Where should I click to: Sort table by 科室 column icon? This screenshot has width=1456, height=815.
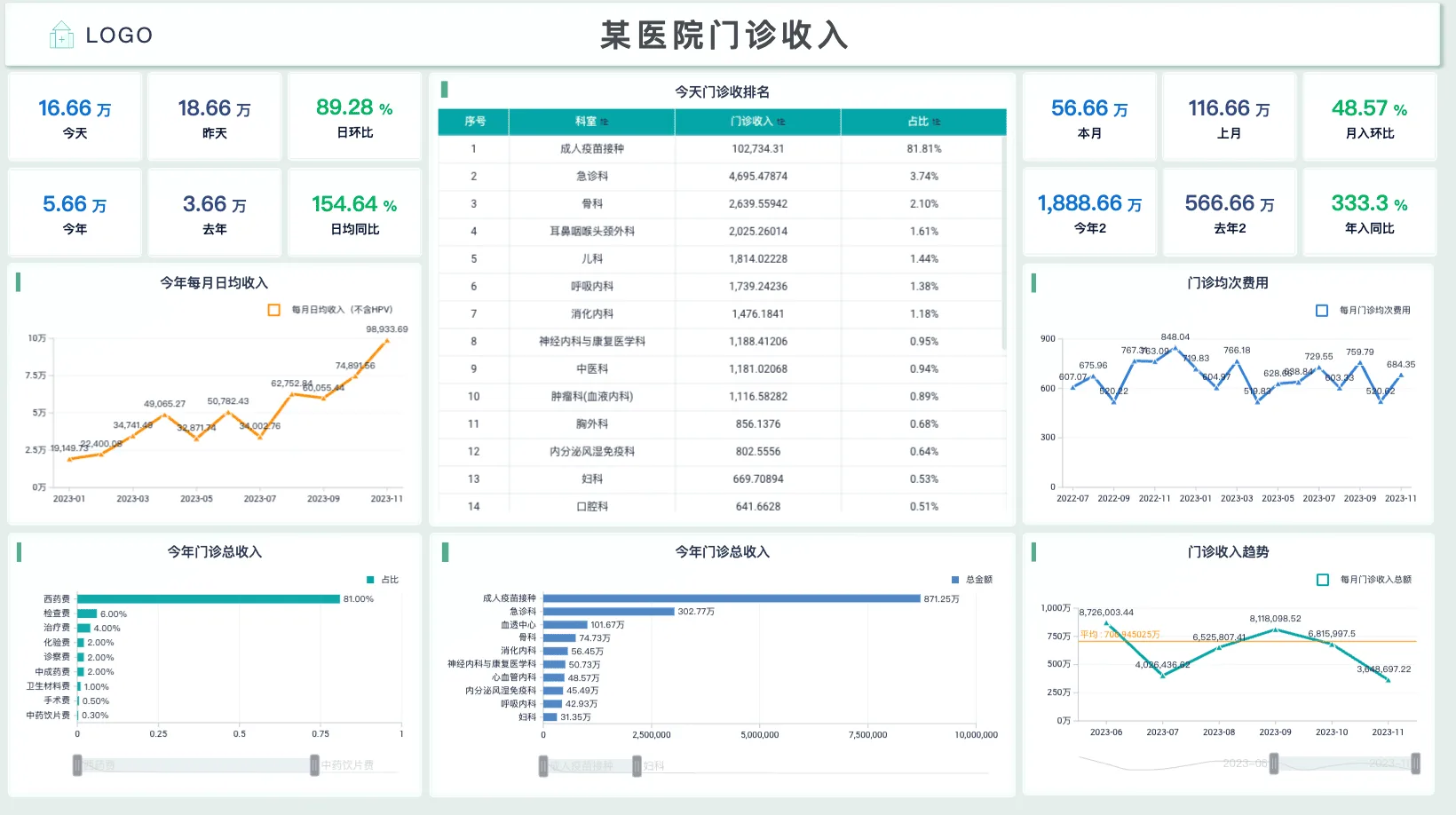[605, 122]
